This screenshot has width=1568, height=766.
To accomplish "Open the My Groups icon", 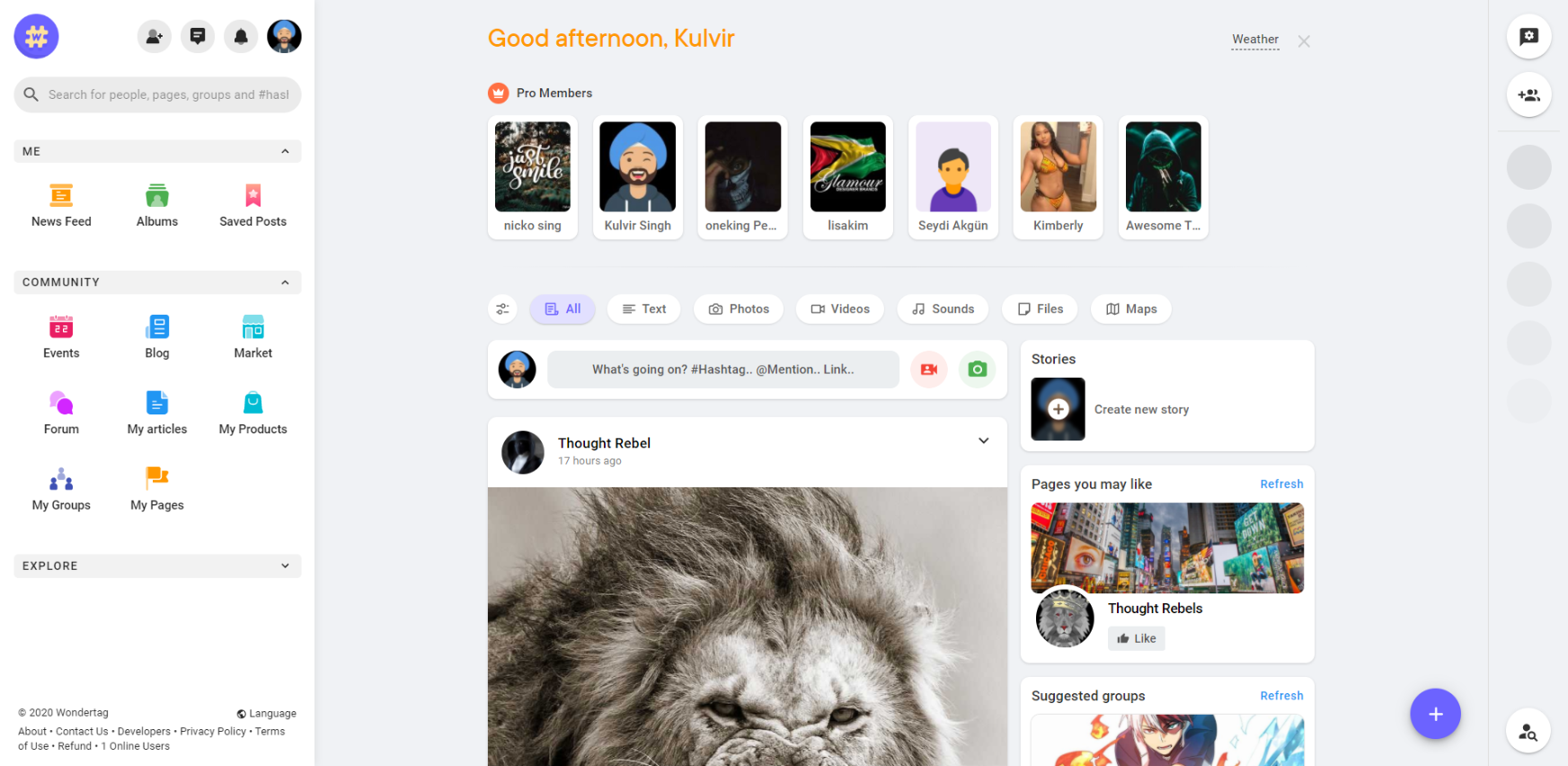I will pyautogui.click(x=61, y=478).
